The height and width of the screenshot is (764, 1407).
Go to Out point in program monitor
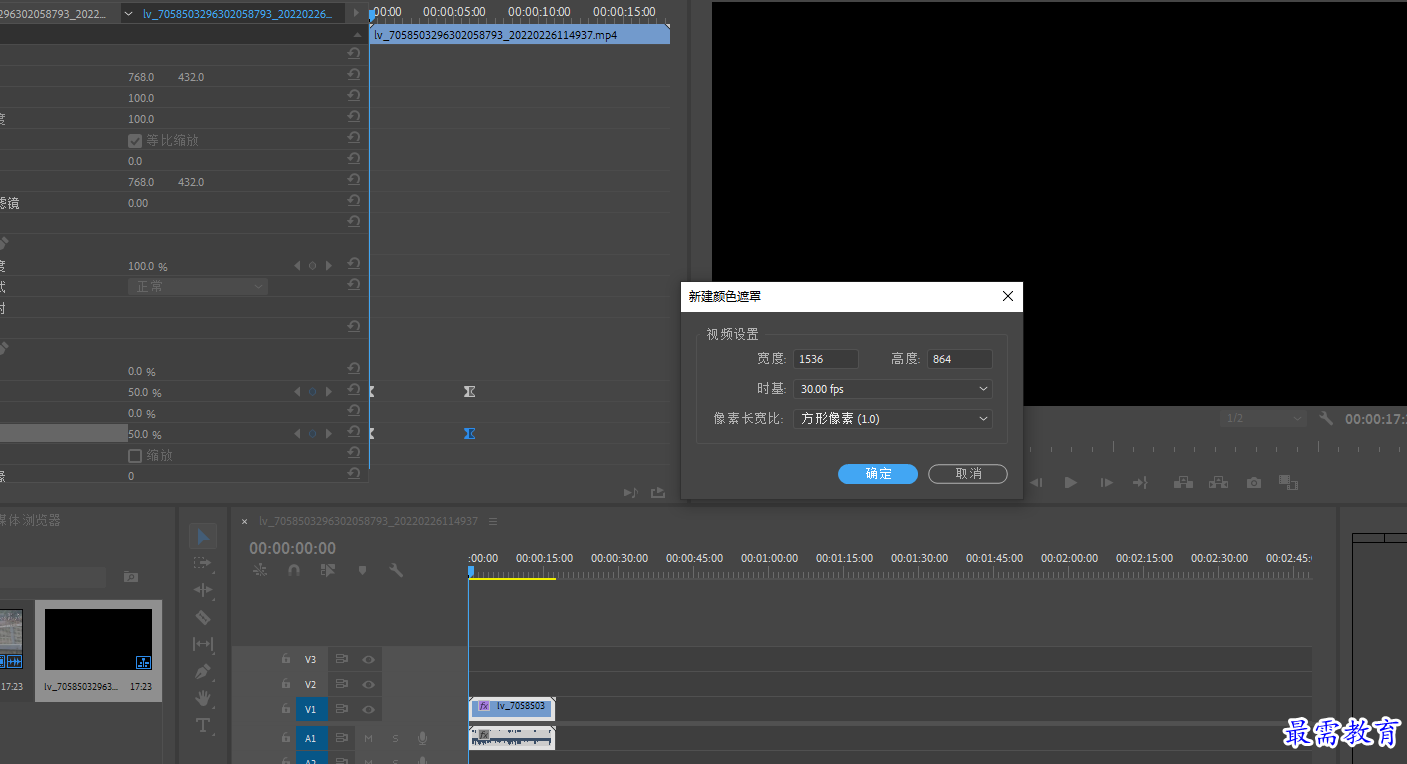tap(1140, 482)
